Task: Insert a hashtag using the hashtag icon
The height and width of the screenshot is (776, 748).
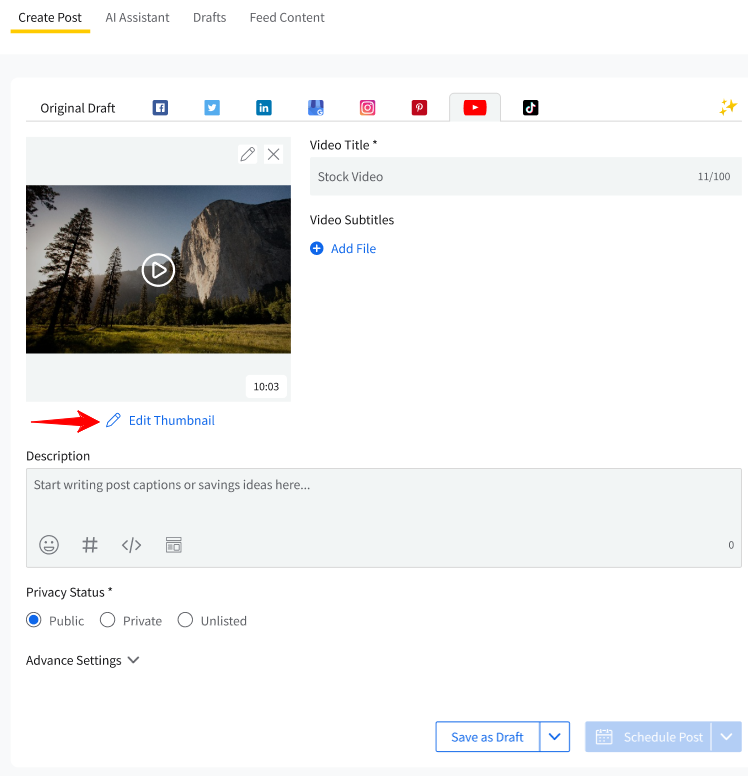Action: coord(90,545)
